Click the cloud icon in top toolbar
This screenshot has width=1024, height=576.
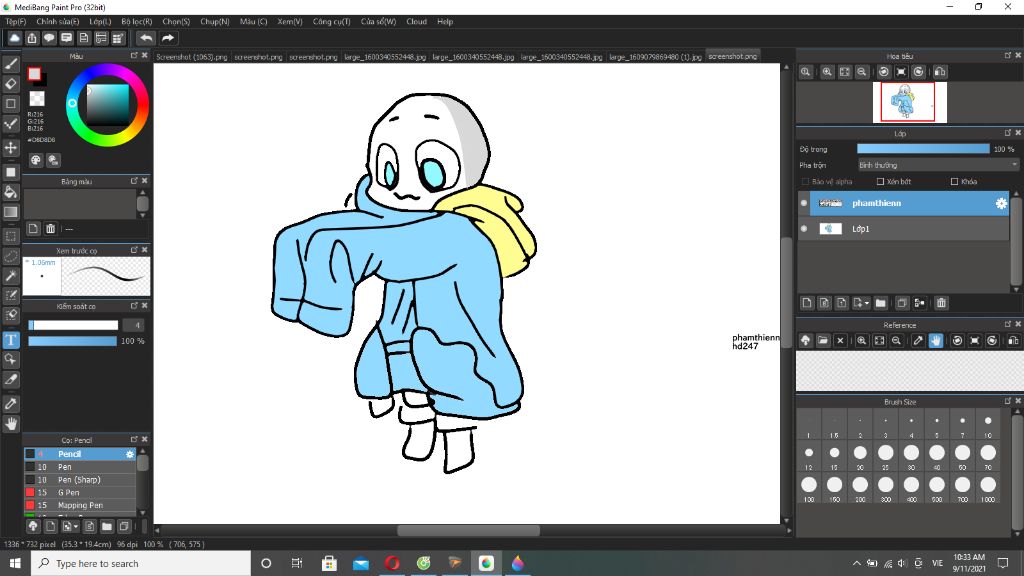point(14,39)
